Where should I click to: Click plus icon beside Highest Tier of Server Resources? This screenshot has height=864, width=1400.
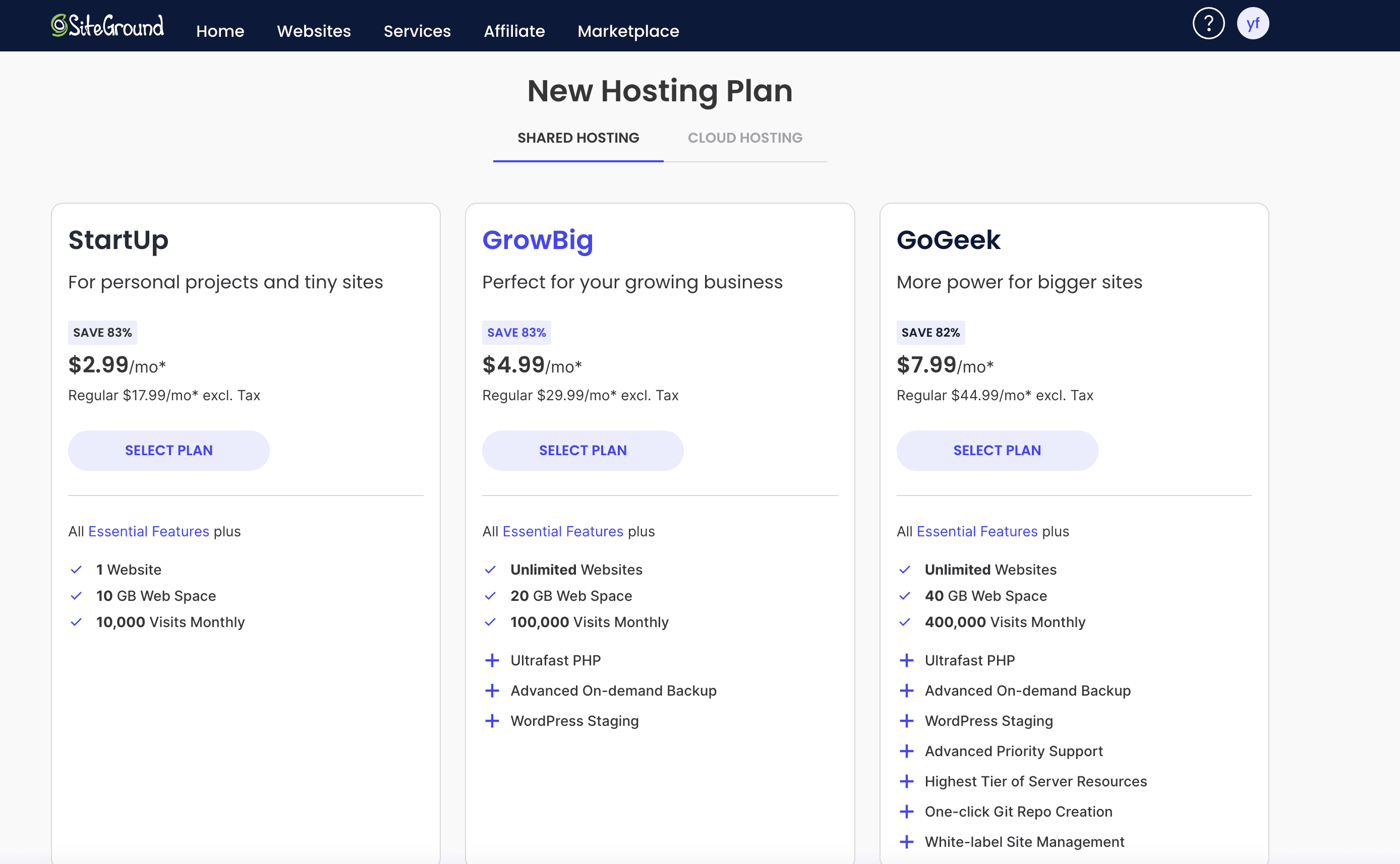tap(906, 781)
